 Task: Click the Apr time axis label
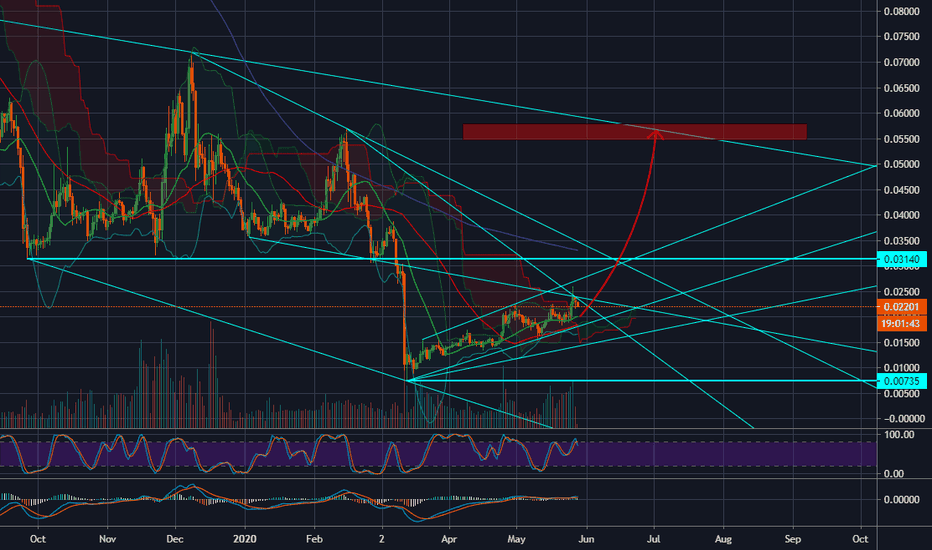449,539
